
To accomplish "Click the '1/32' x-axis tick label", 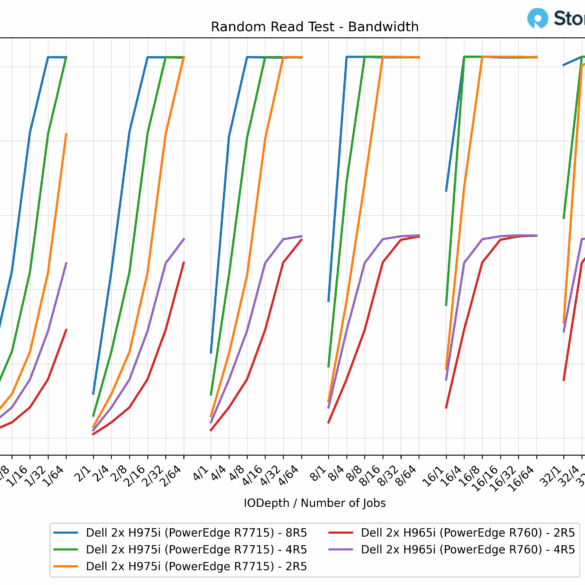I will coord(36,475).
